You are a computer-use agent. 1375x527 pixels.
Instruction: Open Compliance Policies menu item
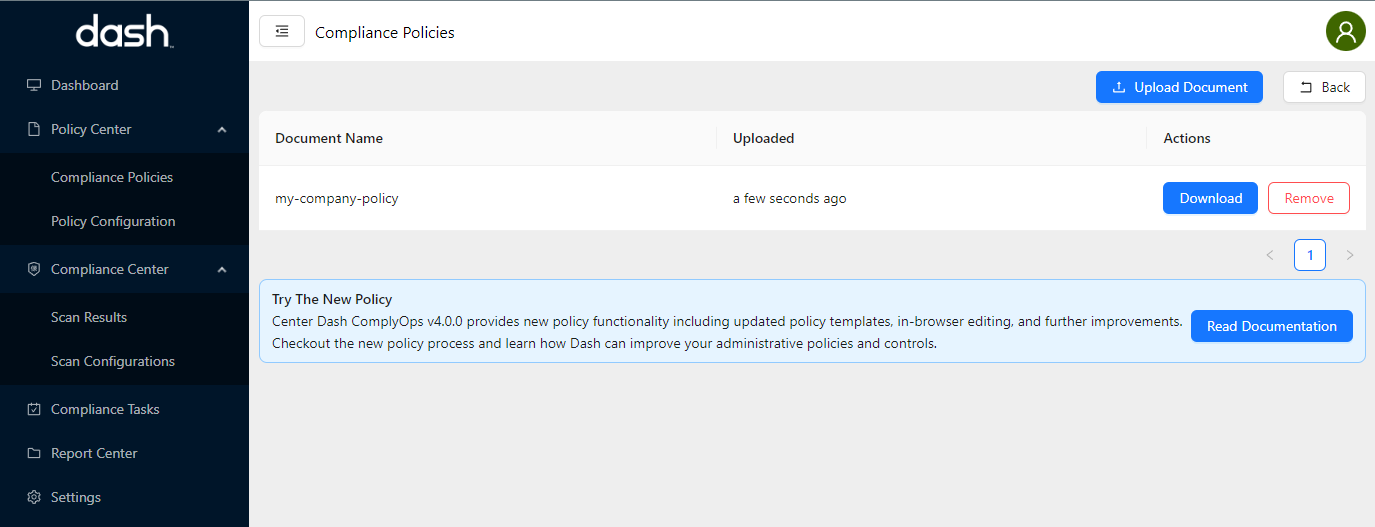(x=112, y=177)
